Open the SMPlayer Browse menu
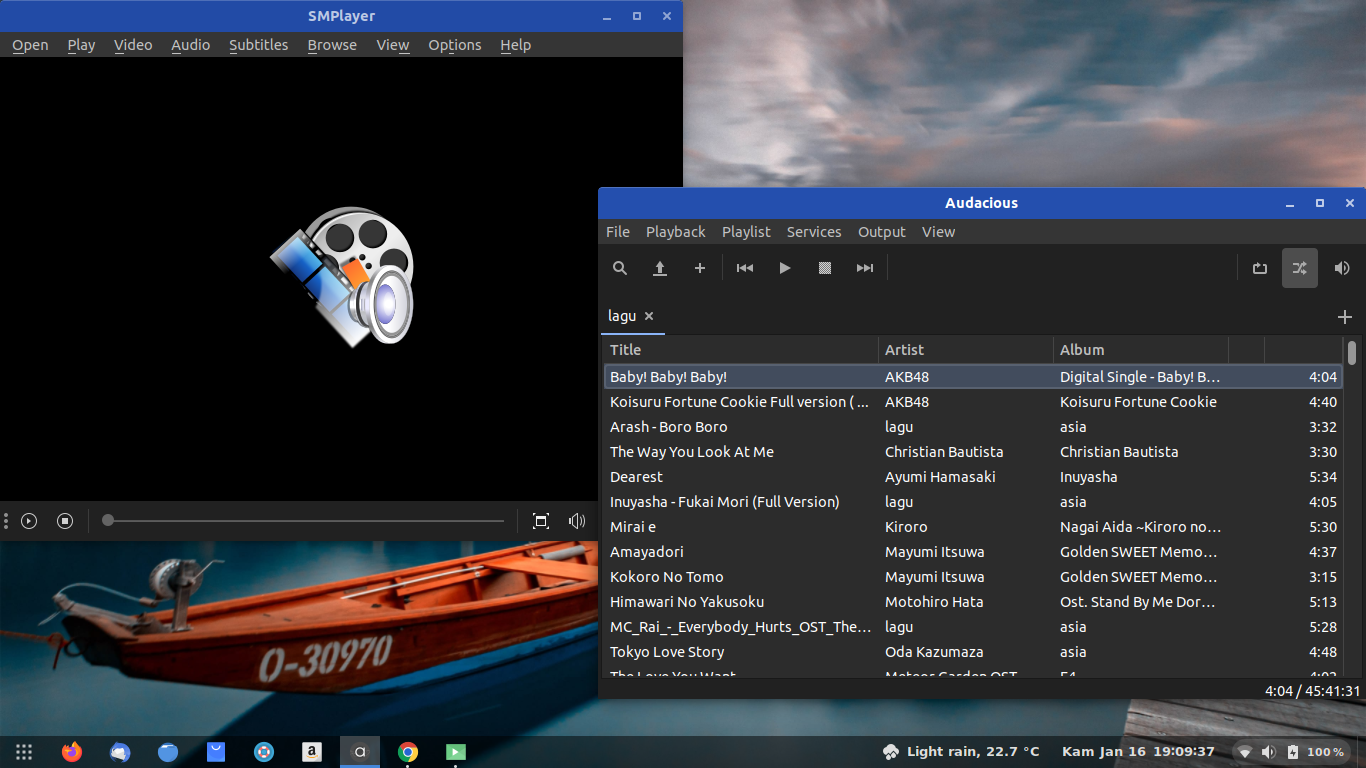The image size is (1366, 768). [x=332, y=45]
